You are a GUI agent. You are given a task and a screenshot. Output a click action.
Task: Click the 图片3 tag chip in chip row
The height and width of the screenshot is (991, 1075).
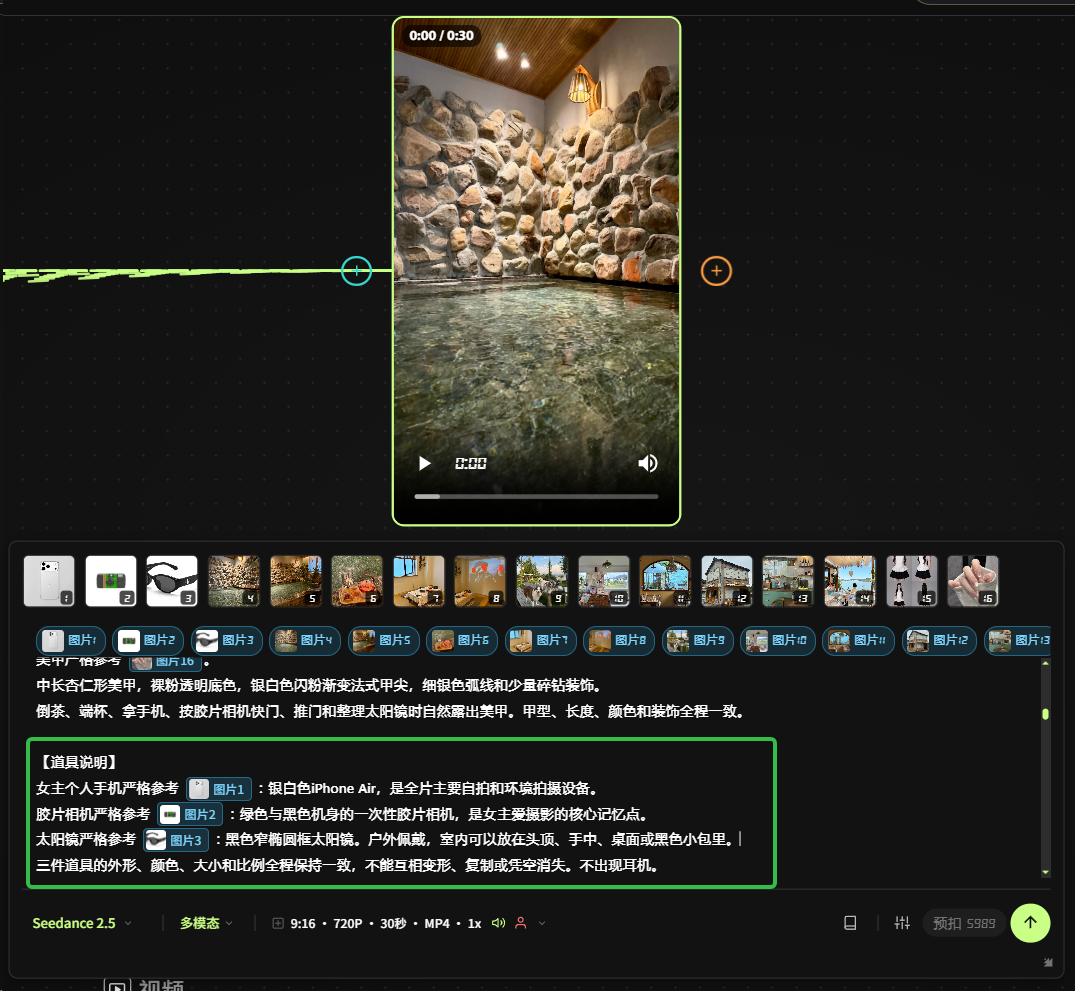pyautogui.click(x=227, y=641)
